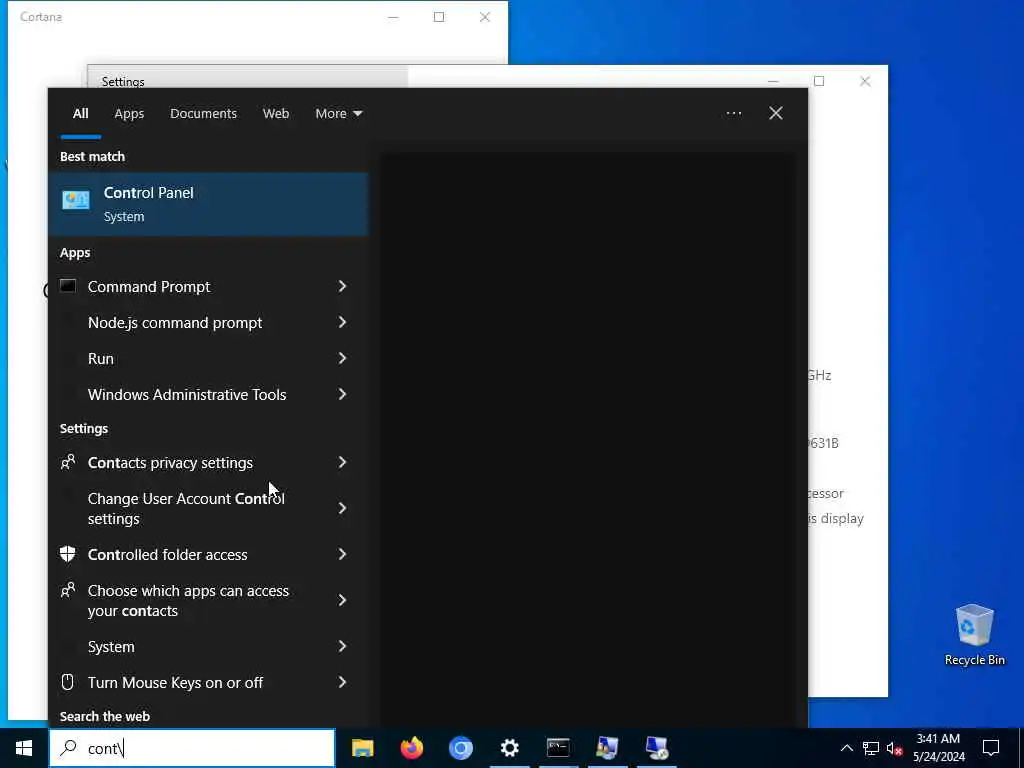
Task: Expand Command Prompt result options
Action: pyautogui.click(x=342, y=286)
